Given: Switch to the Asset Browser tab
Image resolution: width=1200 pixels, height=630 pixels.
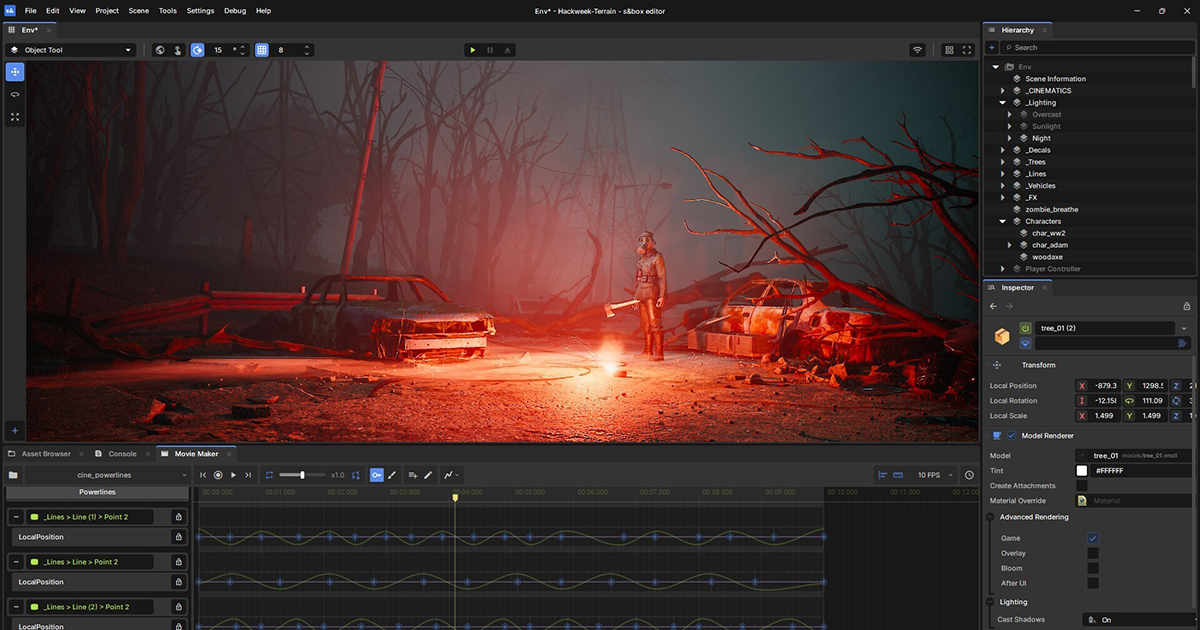Looking at the screenshot, I should pos(45,454).
